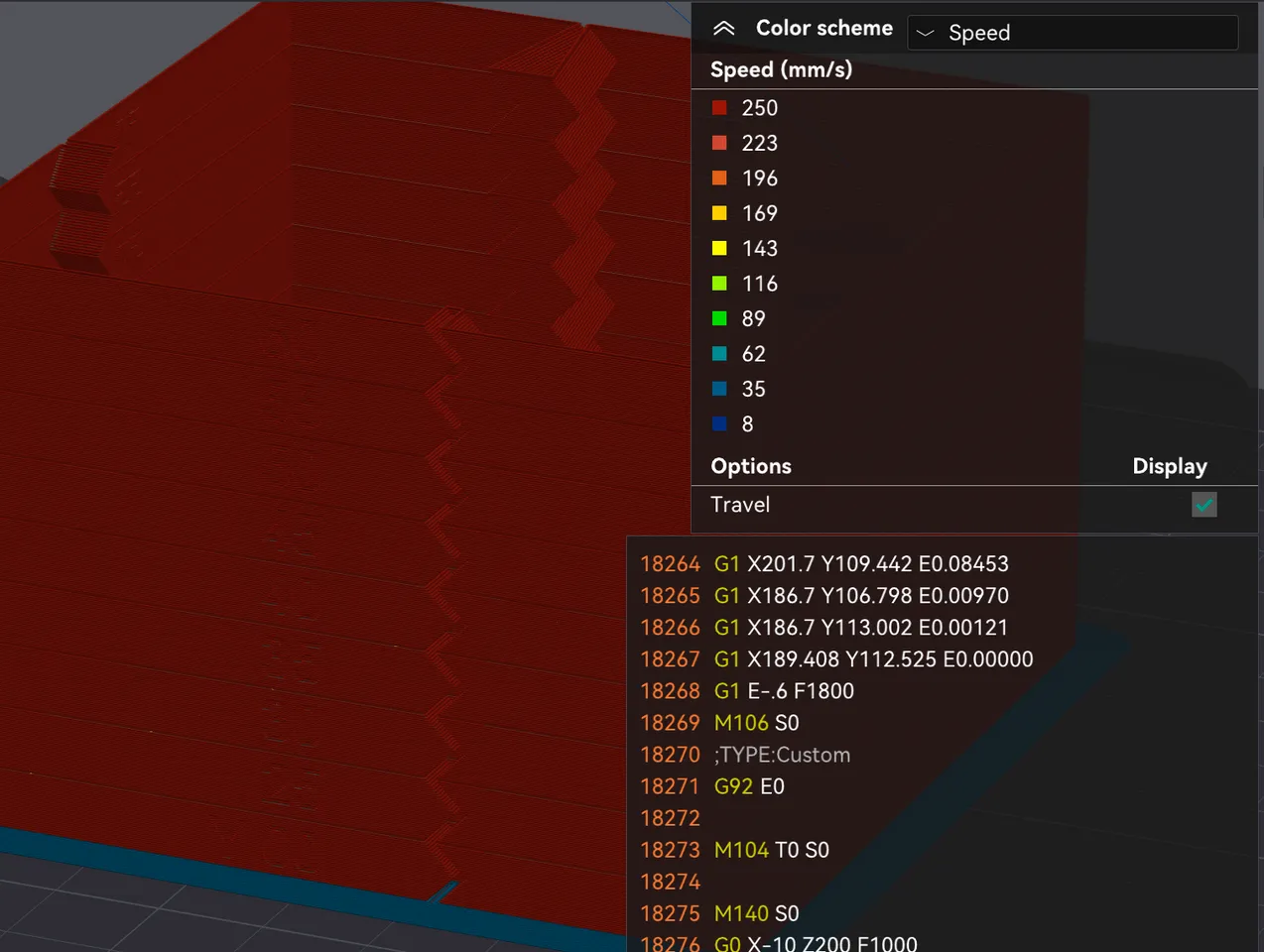Collapse the Color scheme legend panel
The width and height of the screenshot is (1264, 952).
tap(723, 28)
